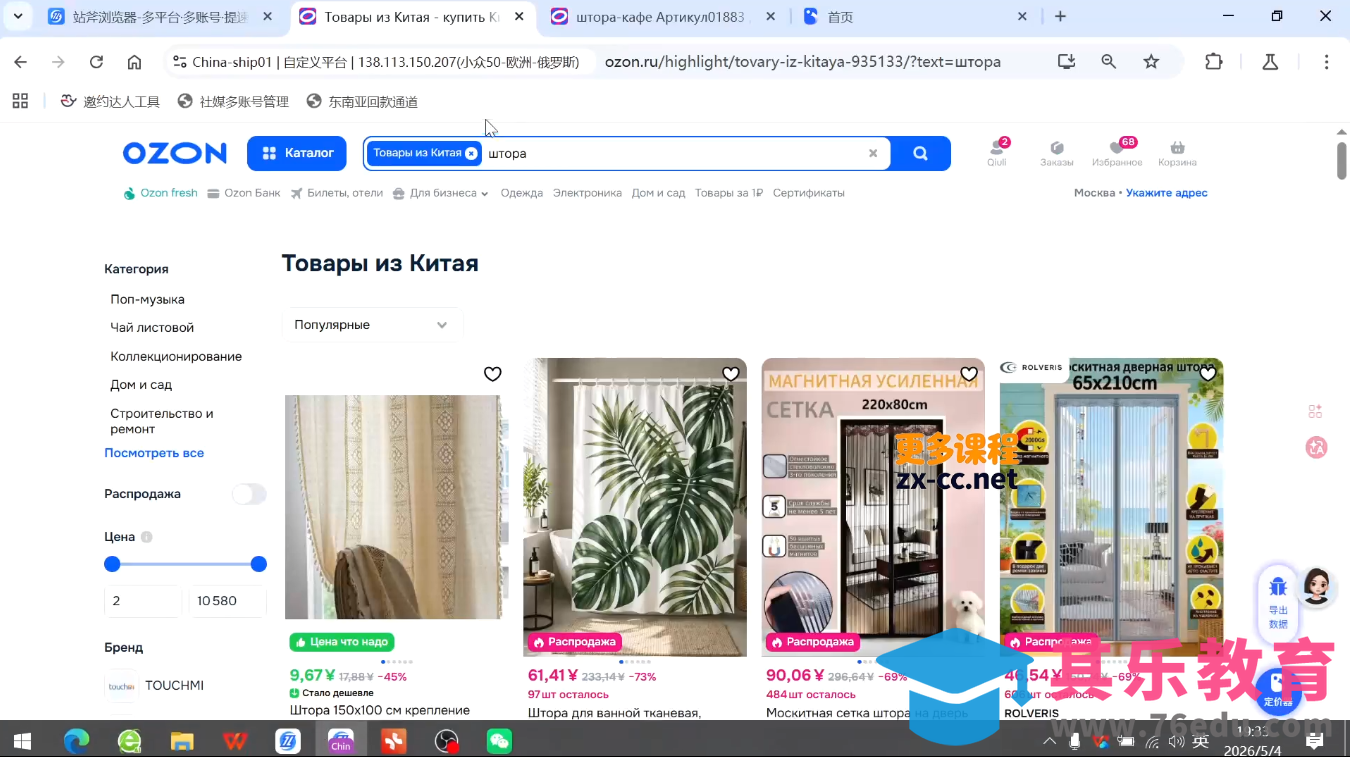1350x757 pixels.
Task: Open the browser home page
Action: tap(134, 62)
